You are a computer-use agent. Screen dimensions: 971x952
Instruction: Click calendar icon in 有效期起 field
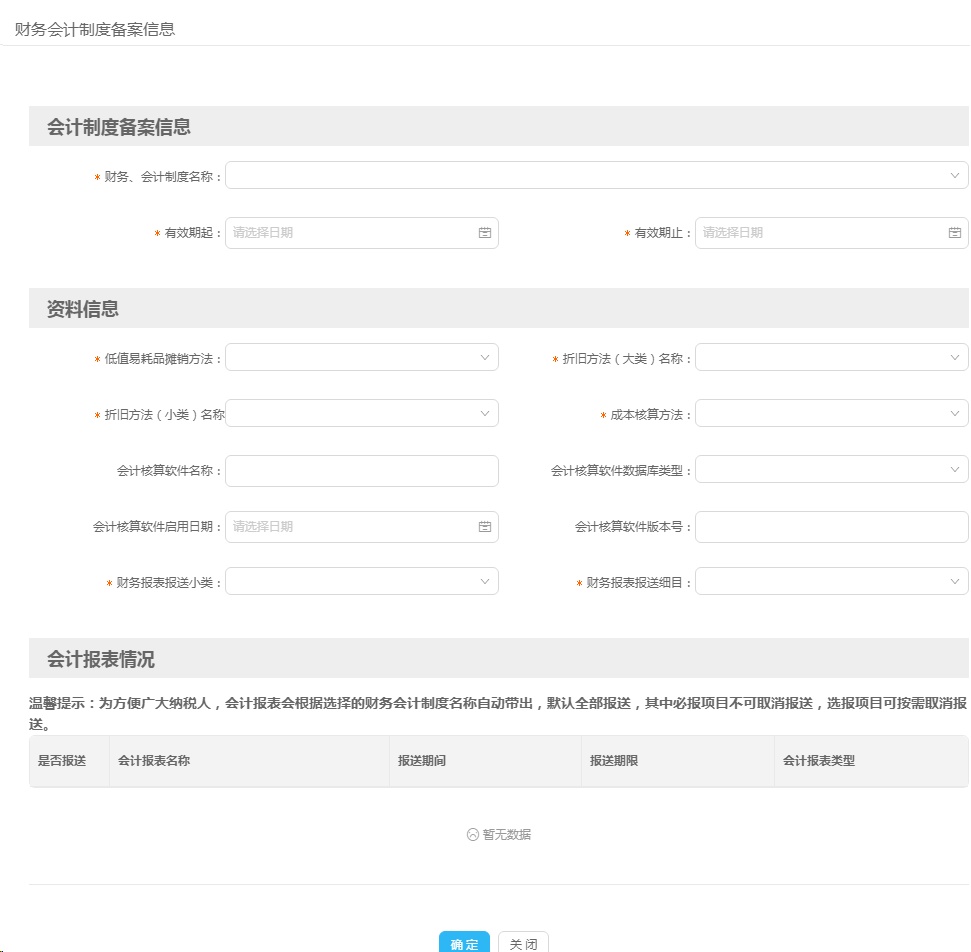tap(485, 233)
